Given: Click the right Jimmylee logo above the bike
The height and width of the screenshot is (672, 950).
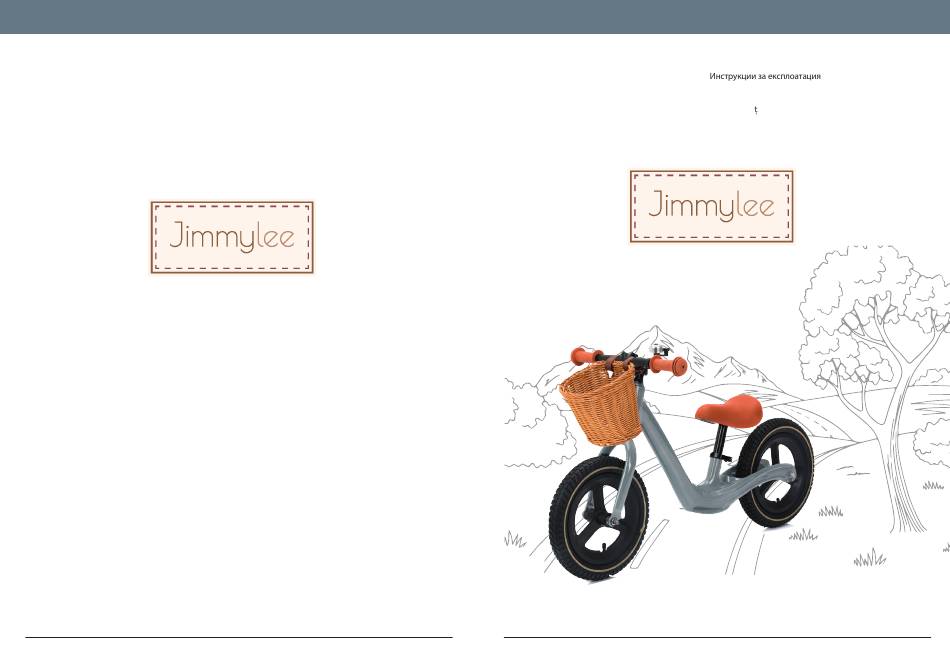Looking at the screenshot, I should click(x=711, y=207).
